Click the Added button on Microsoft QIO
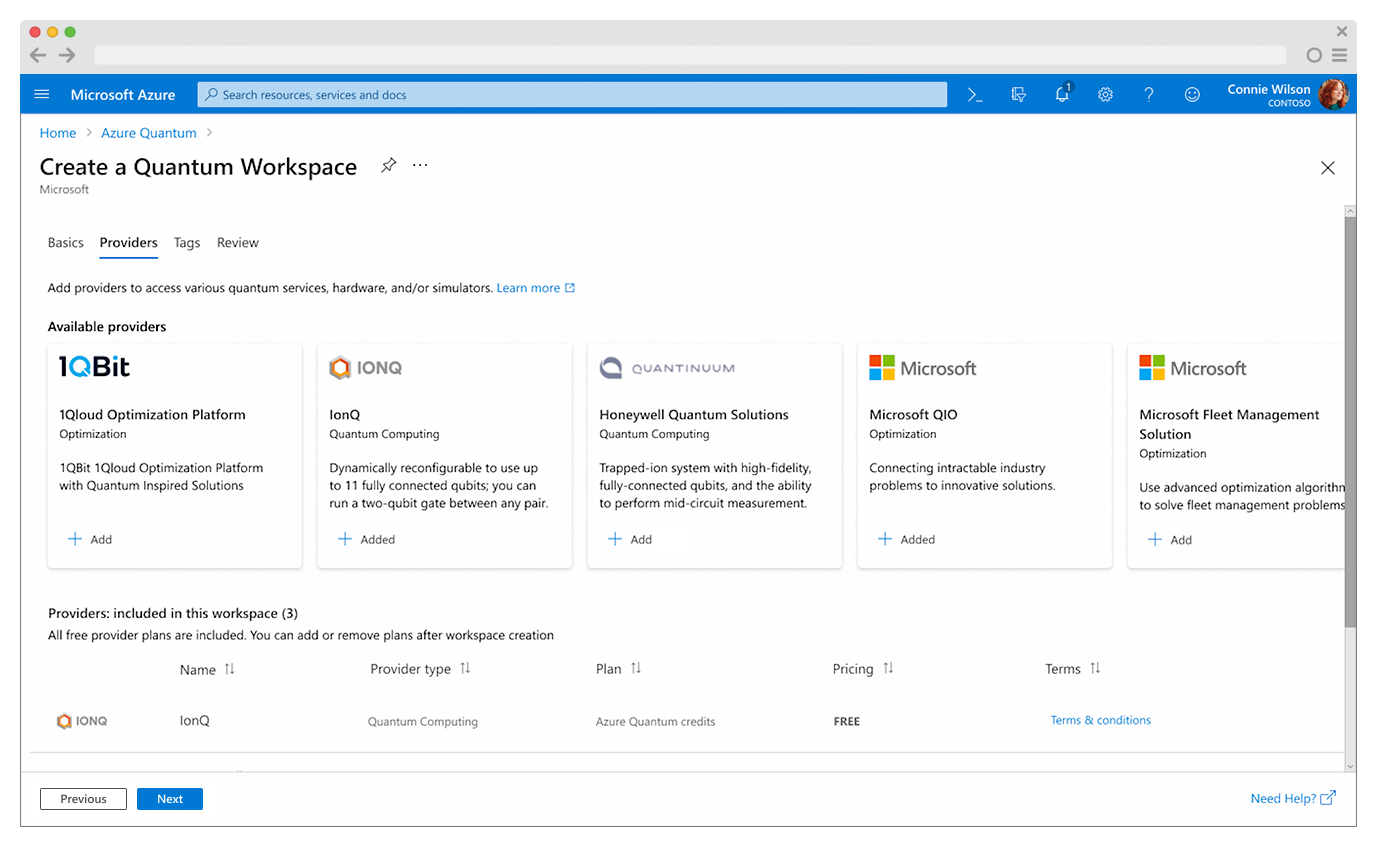Image resolution: width=1377 pixels, height=847 pixels. click(906, 539)
